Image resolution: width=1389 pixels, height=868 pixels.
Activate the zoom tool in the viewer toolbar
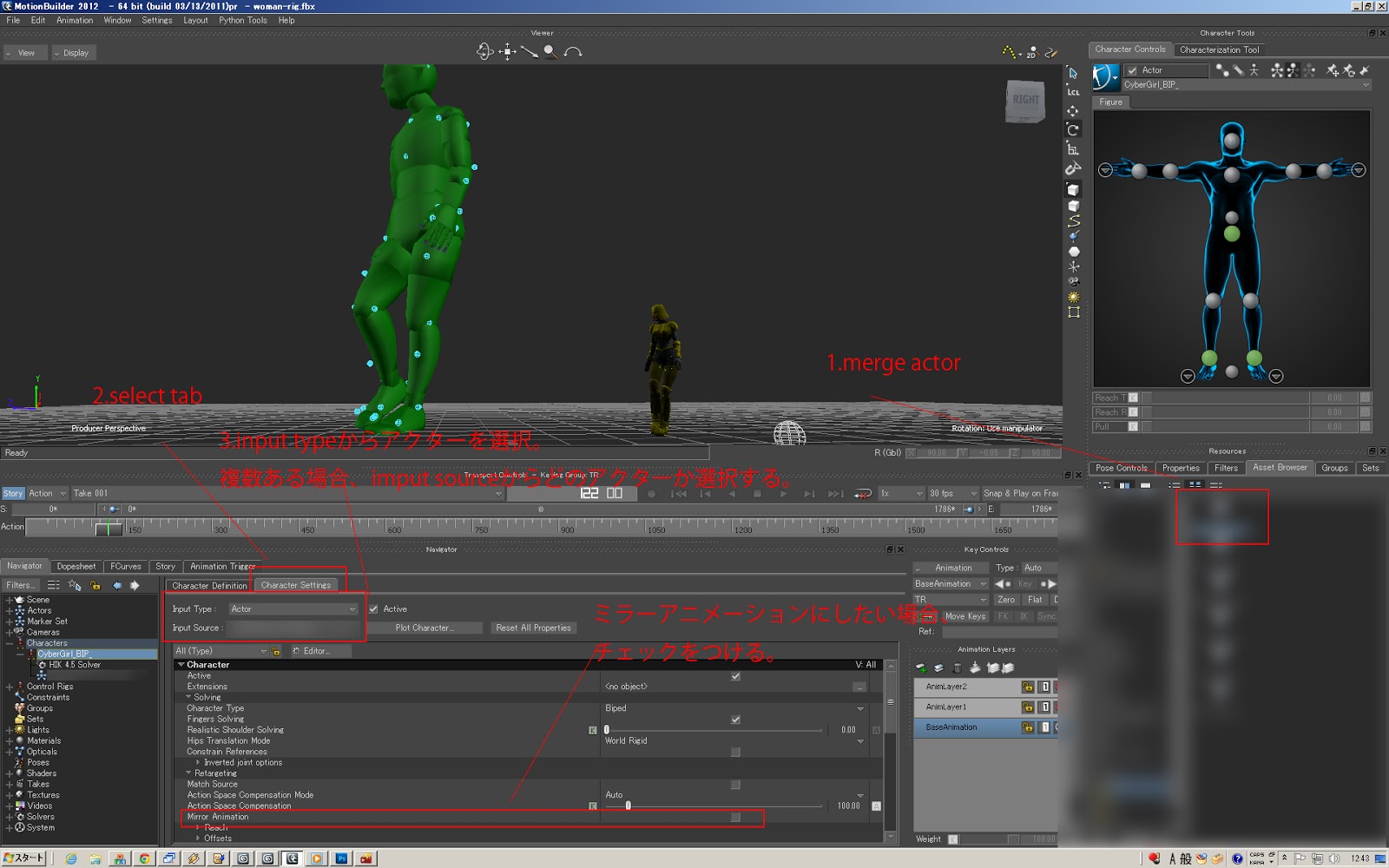pyautogui.click(x=550, y=51)
